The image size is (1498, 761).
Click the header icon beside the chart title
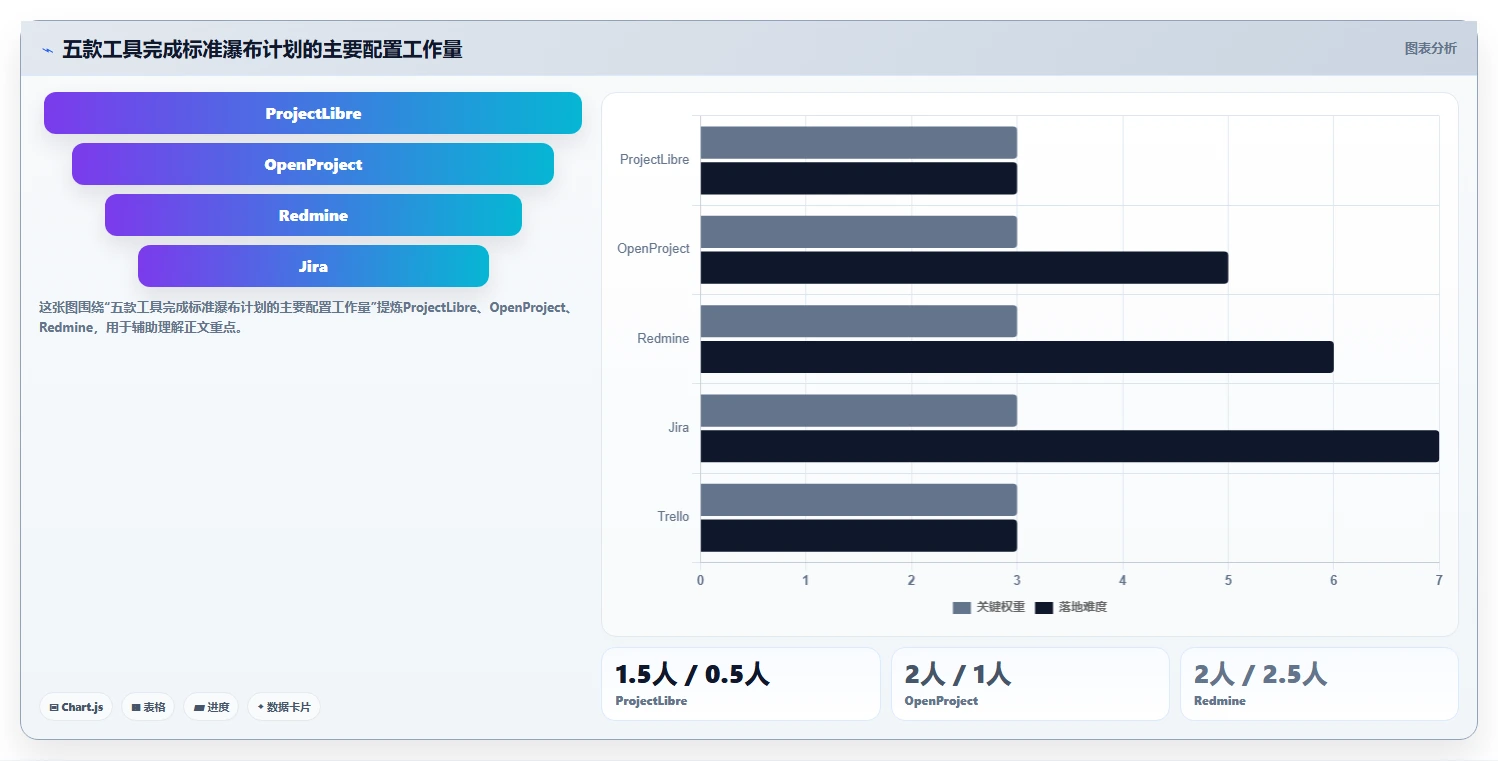coord(47,50)
